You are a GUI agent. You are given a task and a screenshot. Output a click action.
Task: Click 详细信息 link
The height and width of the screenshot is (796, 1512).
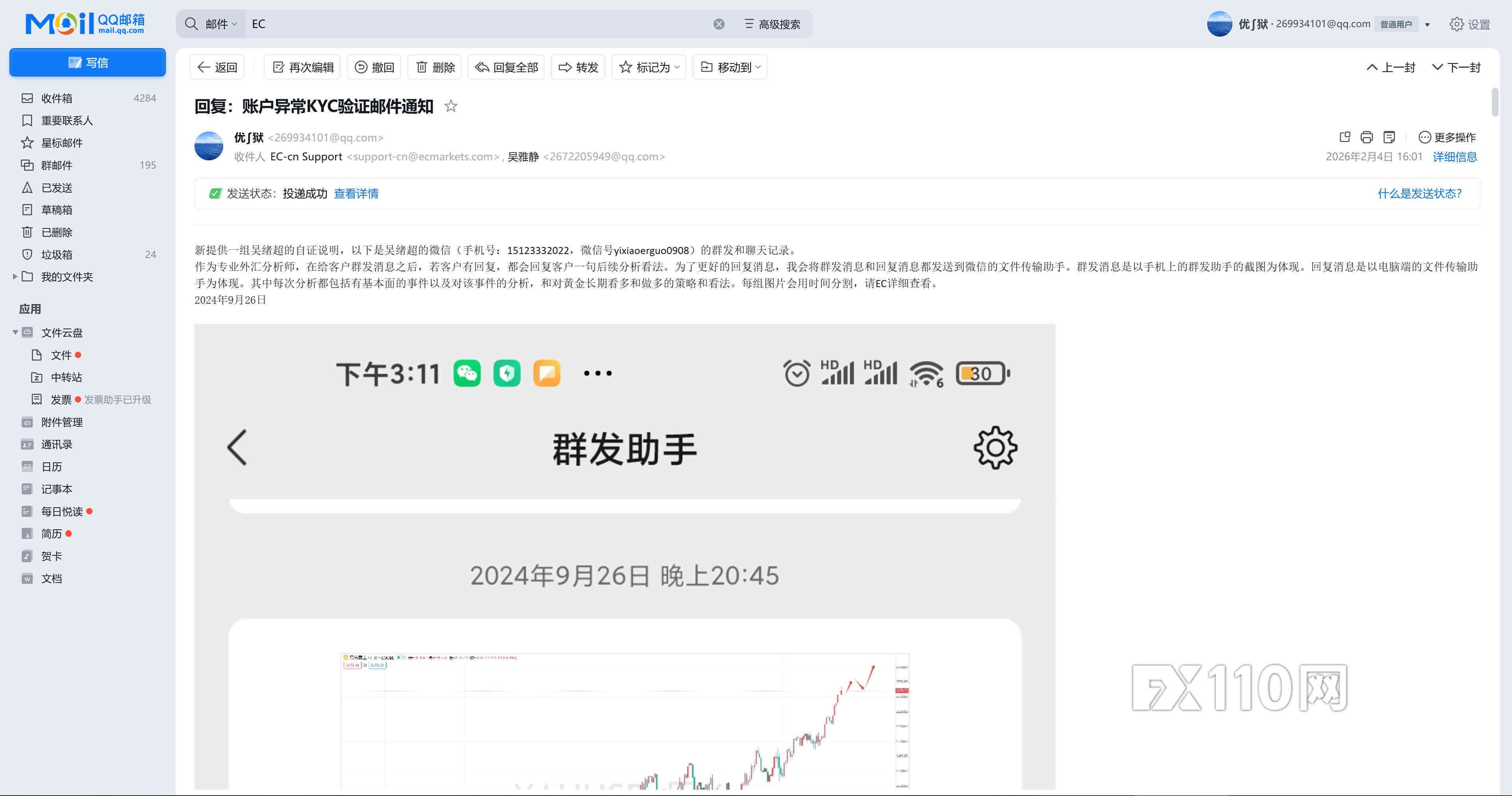[x=1455, y=157]
